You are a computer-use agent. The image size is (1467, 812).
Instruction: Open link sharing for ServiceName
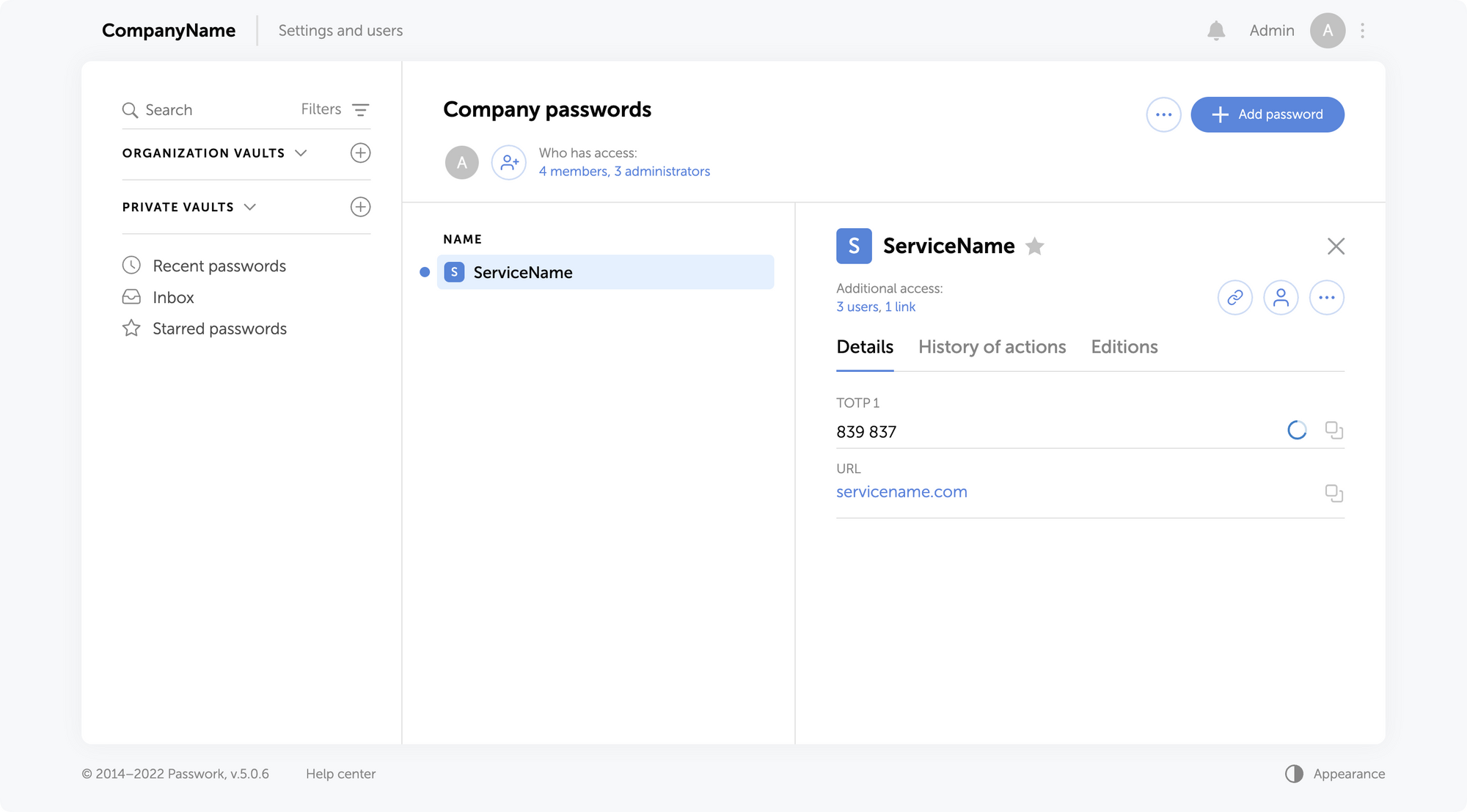click(1235, 298)
